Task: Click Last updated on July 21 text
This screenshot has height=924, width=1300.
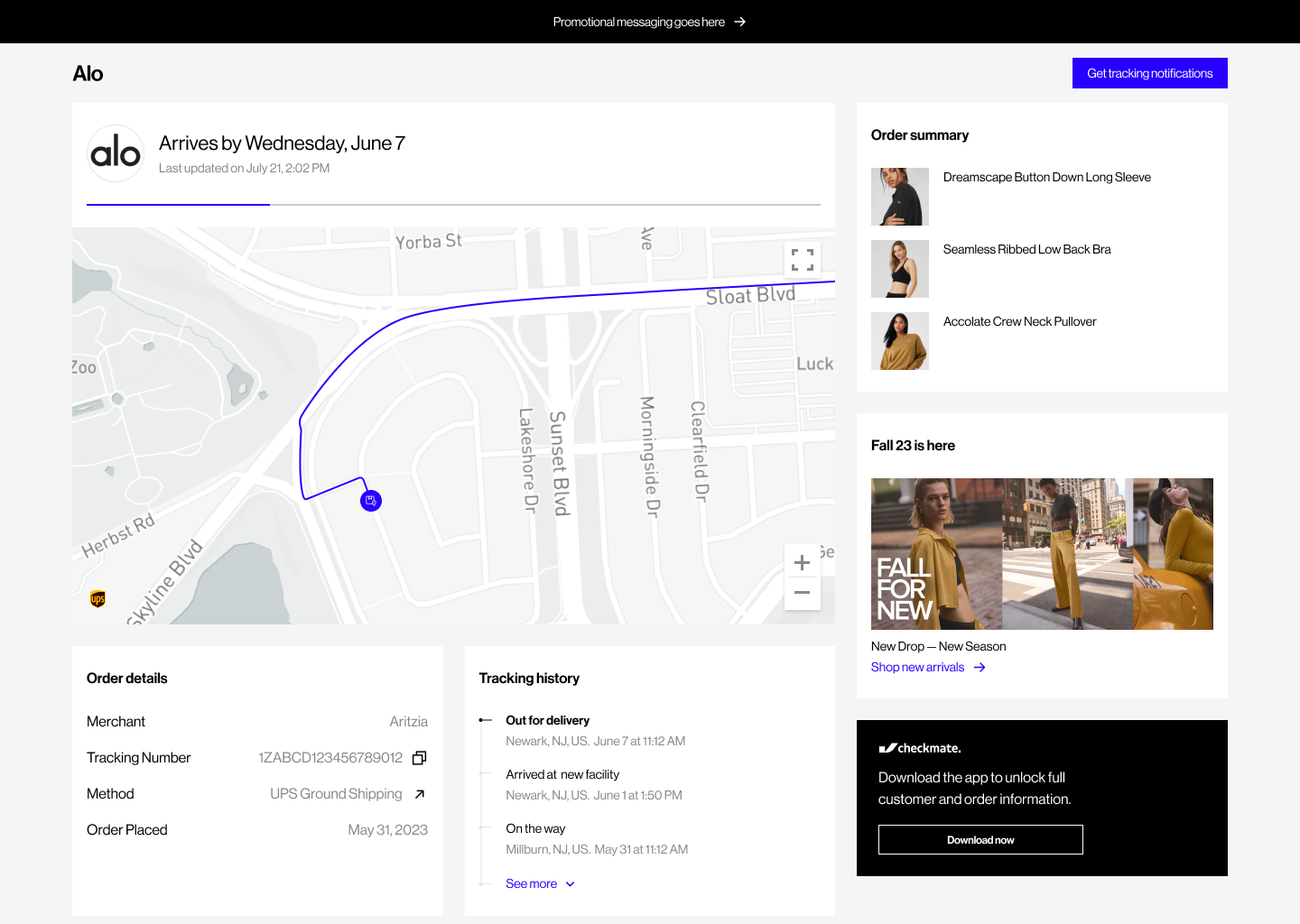Action: coord(244,168)
